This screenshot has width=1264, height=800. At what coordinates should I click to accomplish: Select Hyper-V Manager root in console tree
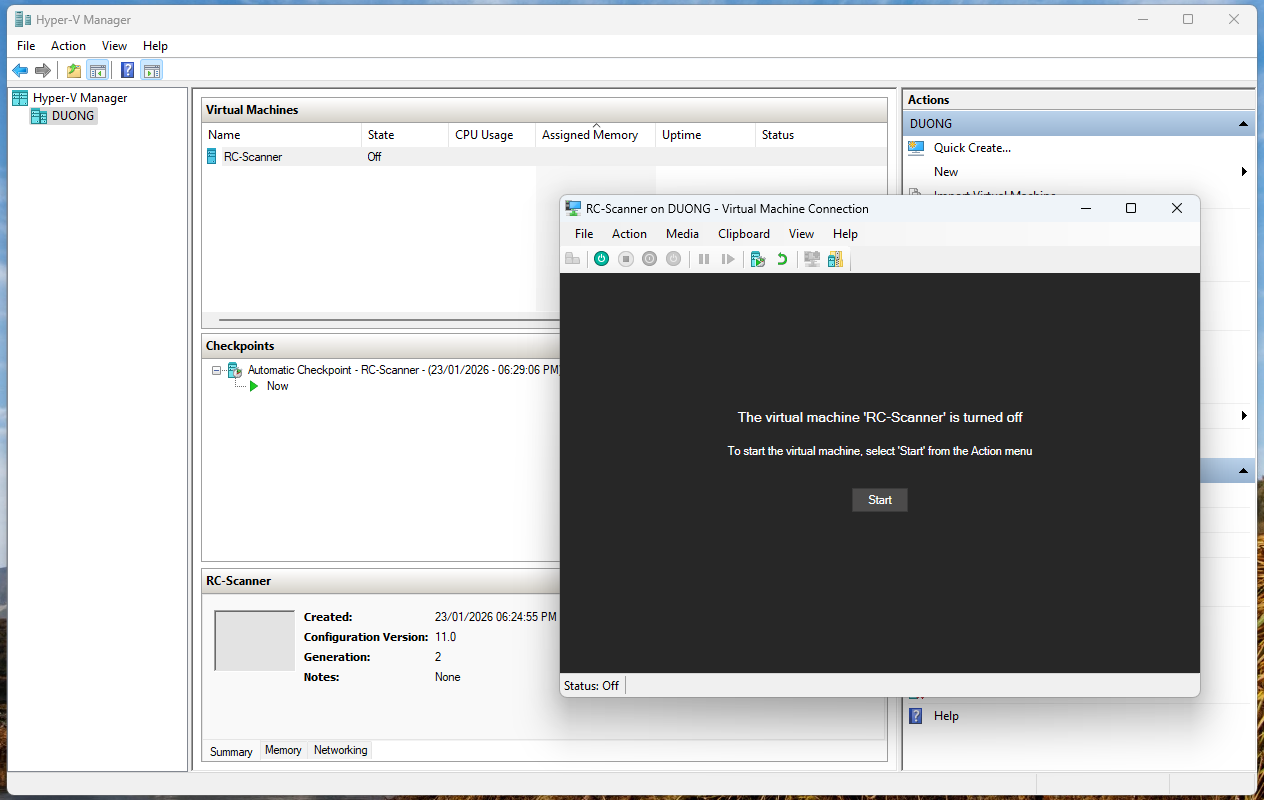pos(80,98)
